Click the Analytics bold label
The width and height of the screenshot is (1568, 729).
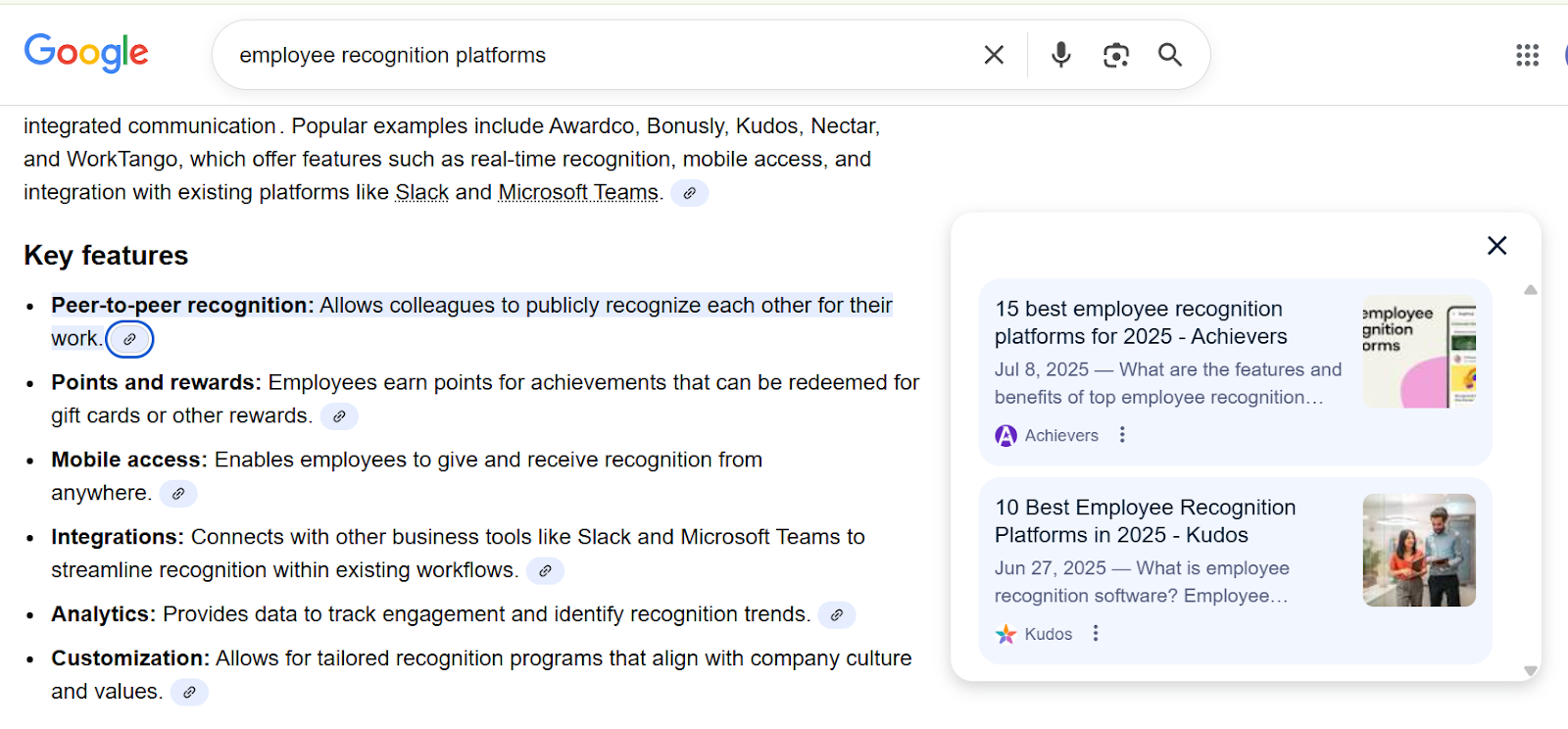[104, 614]
